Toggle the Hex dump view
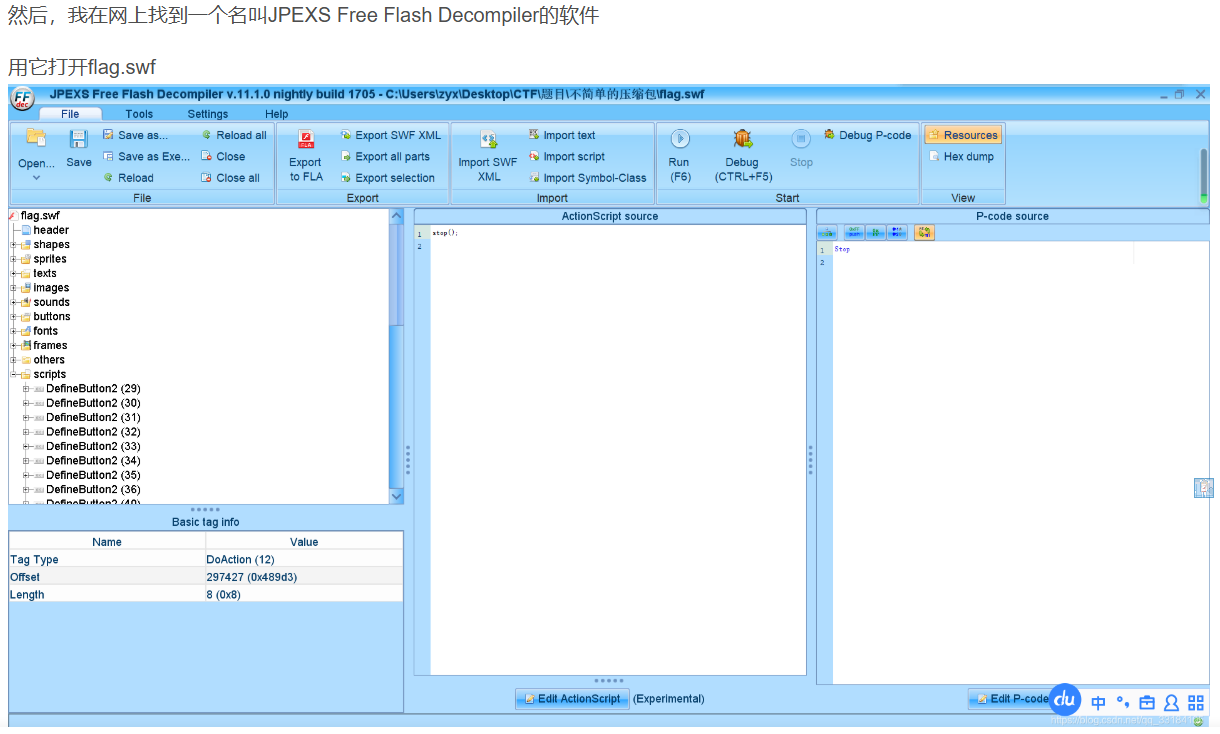1220x734 pixels. 960,156
